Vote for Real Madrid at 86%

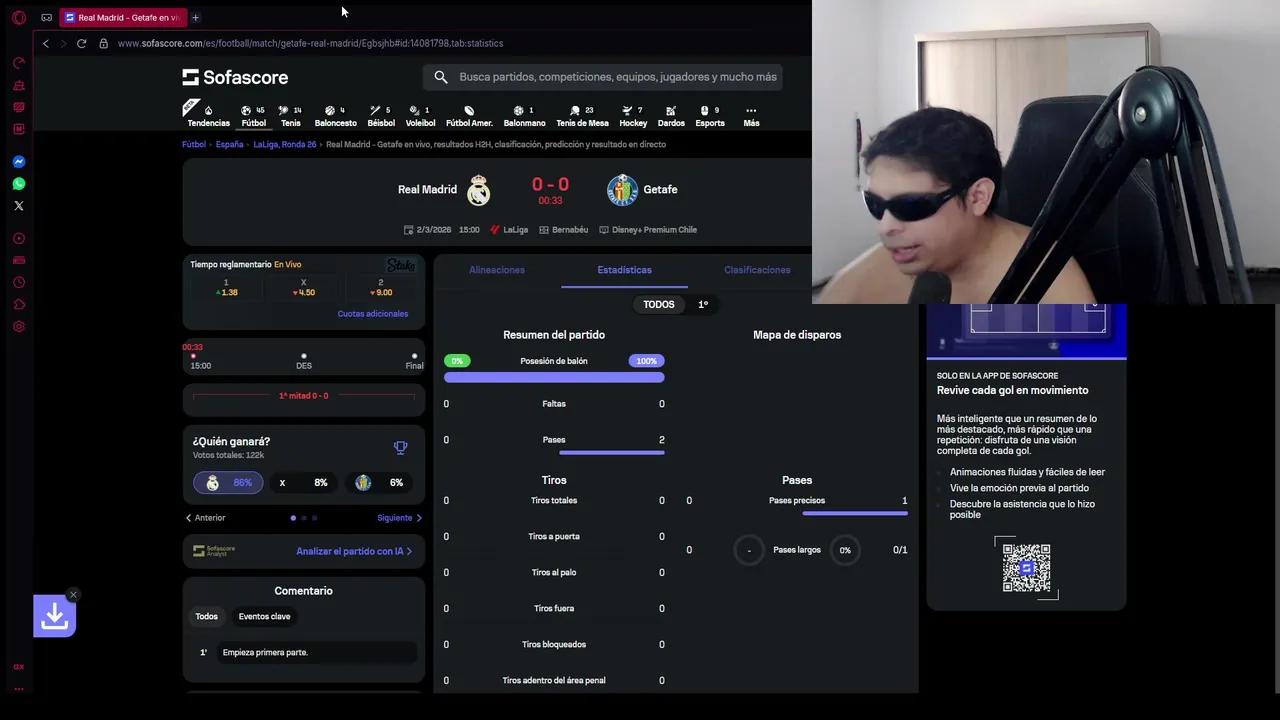tap(229, 482)
